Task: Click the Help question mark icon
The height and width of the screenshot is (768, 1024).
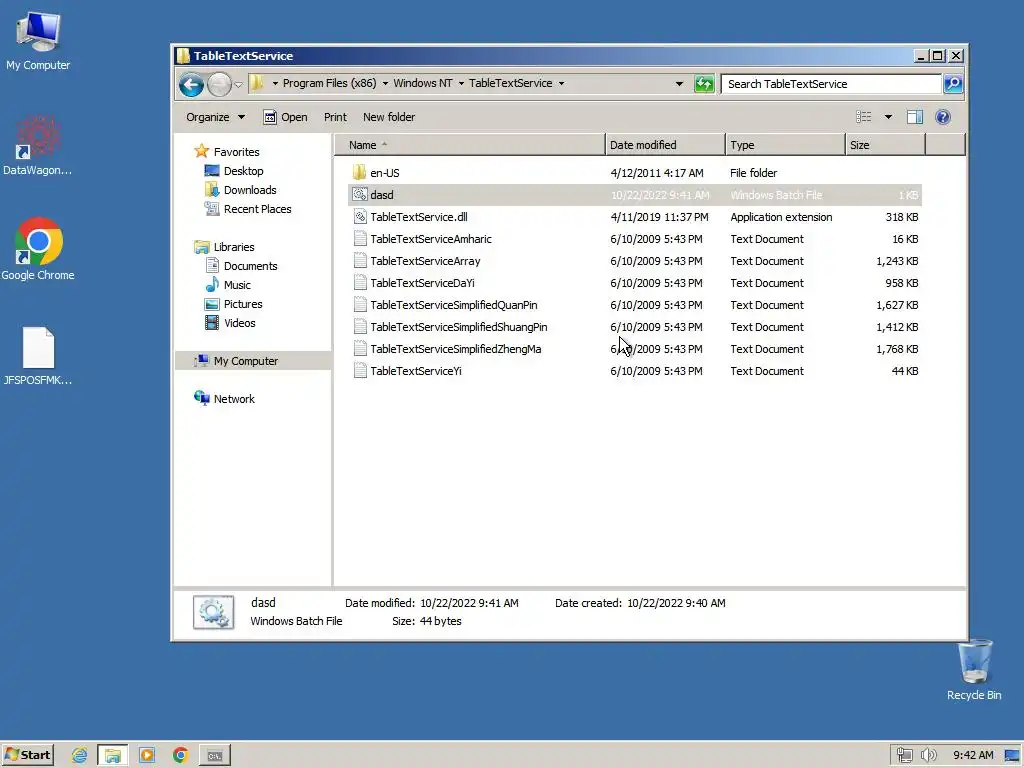Action: tap(942, 117)
